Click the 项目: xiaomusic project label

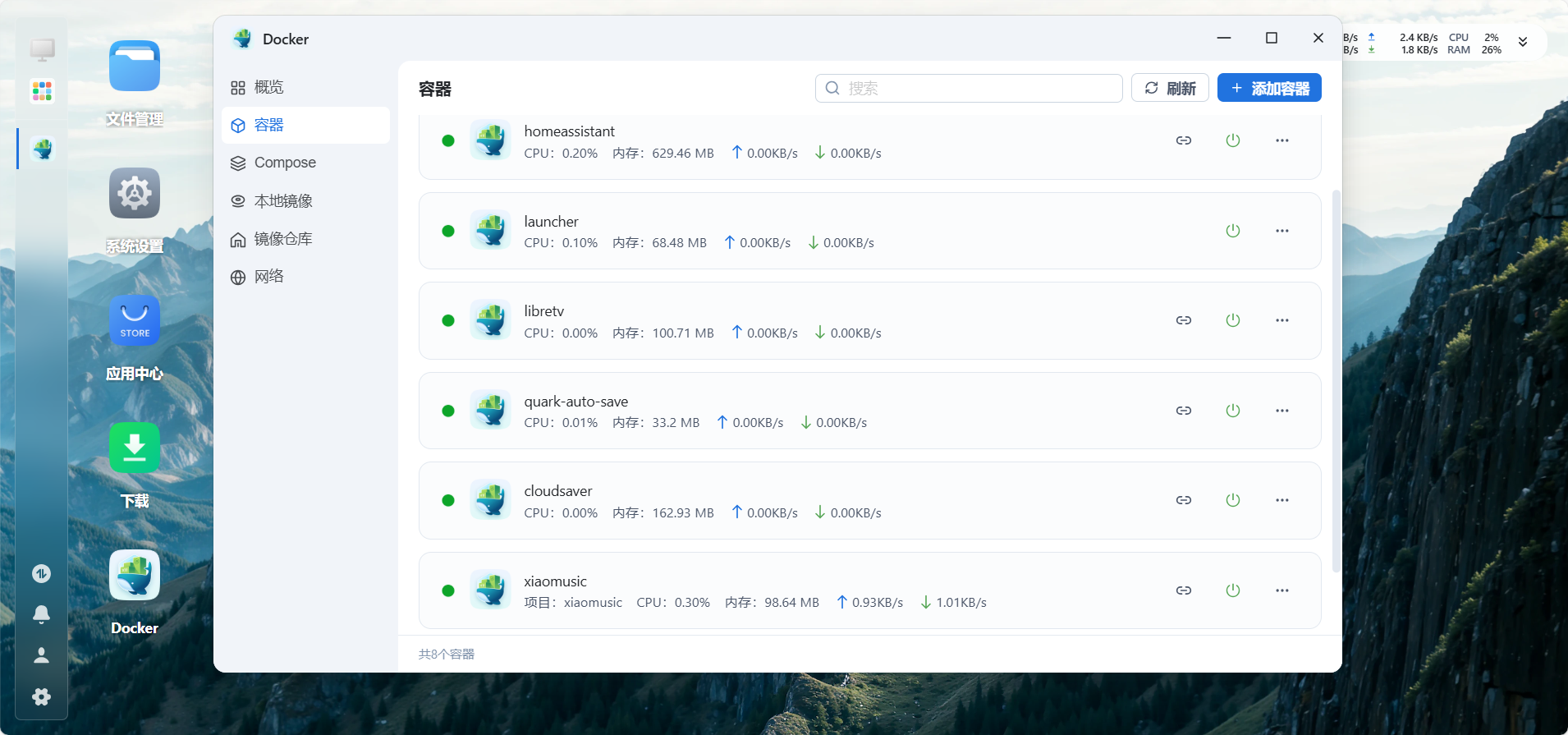573,603
